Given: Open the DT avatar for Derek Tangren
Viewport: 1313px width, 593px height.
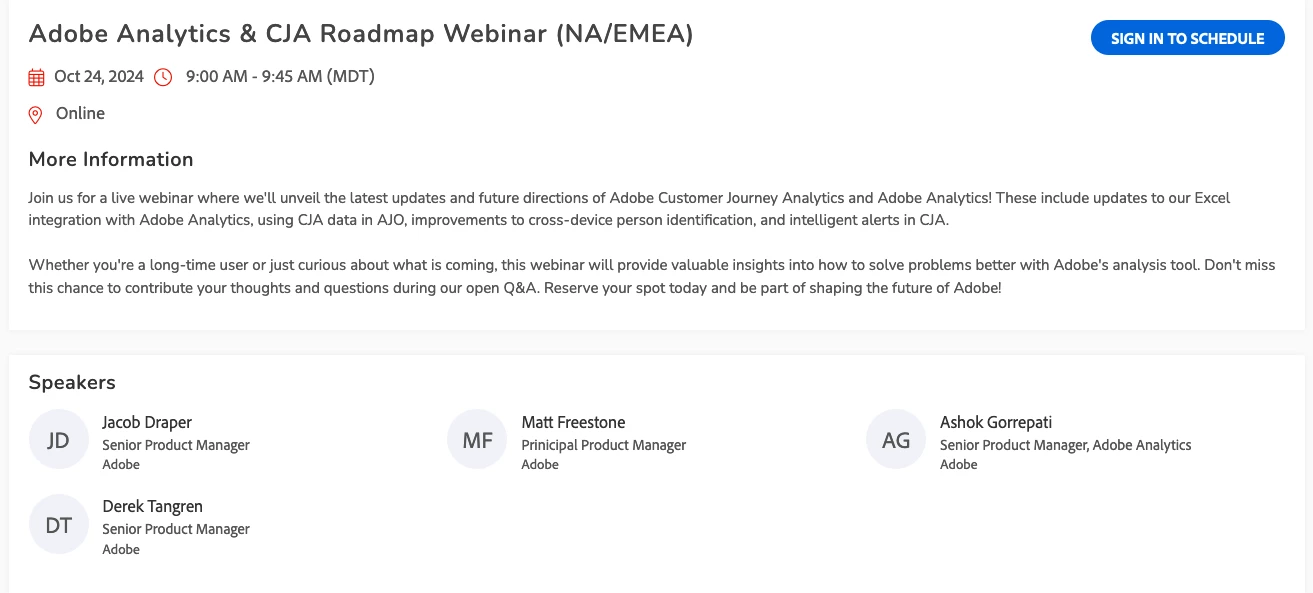Looking at the screenshot, I should click(x=58, y=524).
